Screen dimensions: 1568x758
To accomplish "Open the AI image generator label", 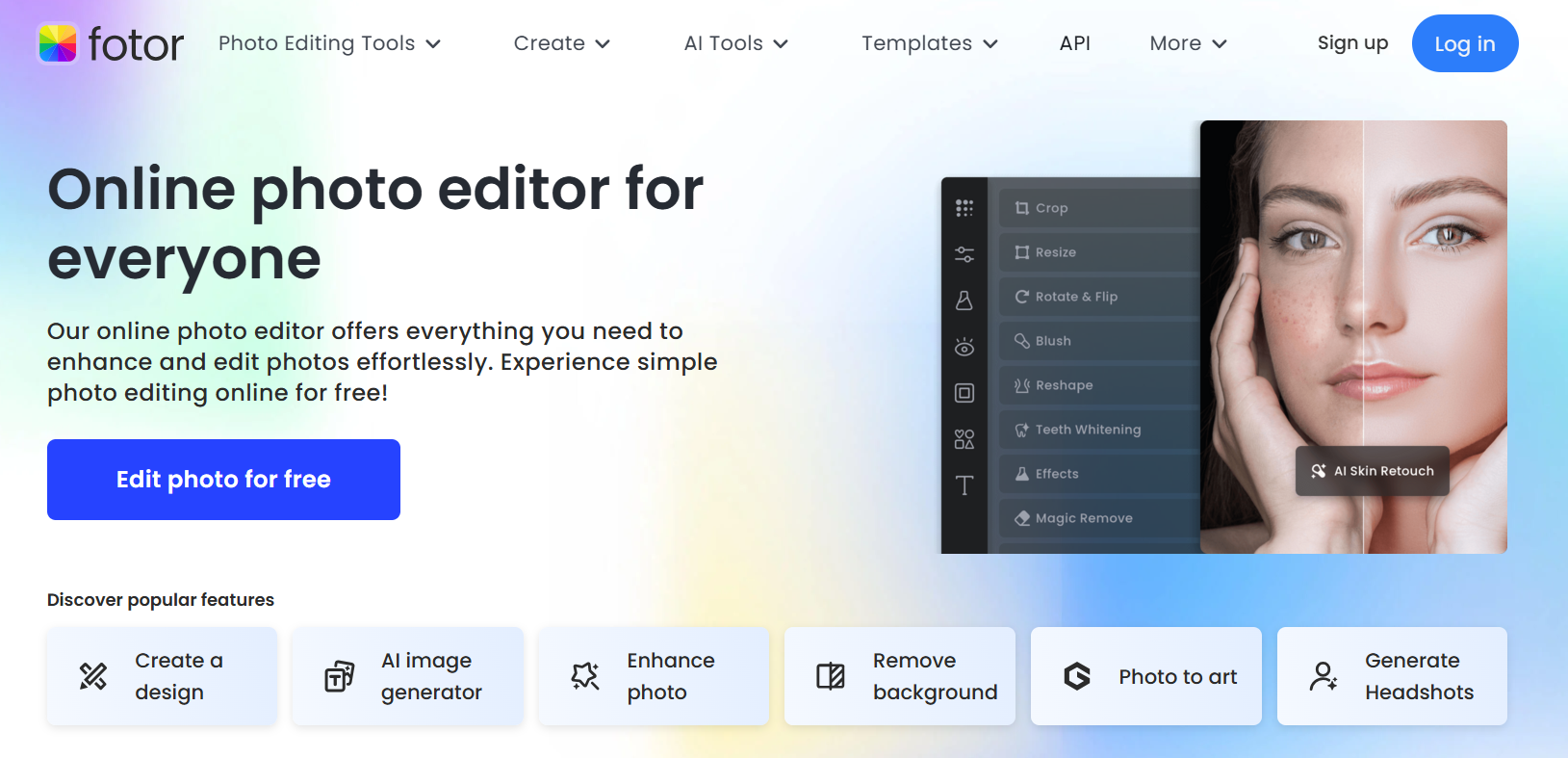I will pos(431,676).
